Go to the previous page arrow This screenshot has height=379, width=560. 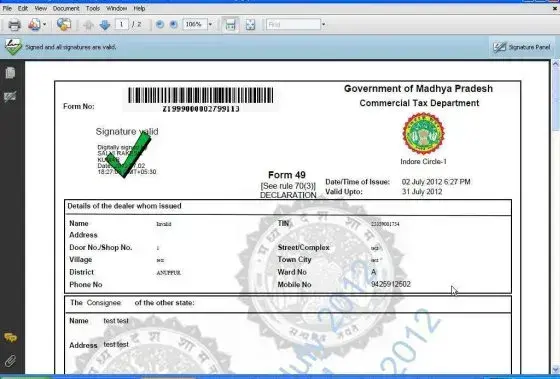(x=89, y=25)
